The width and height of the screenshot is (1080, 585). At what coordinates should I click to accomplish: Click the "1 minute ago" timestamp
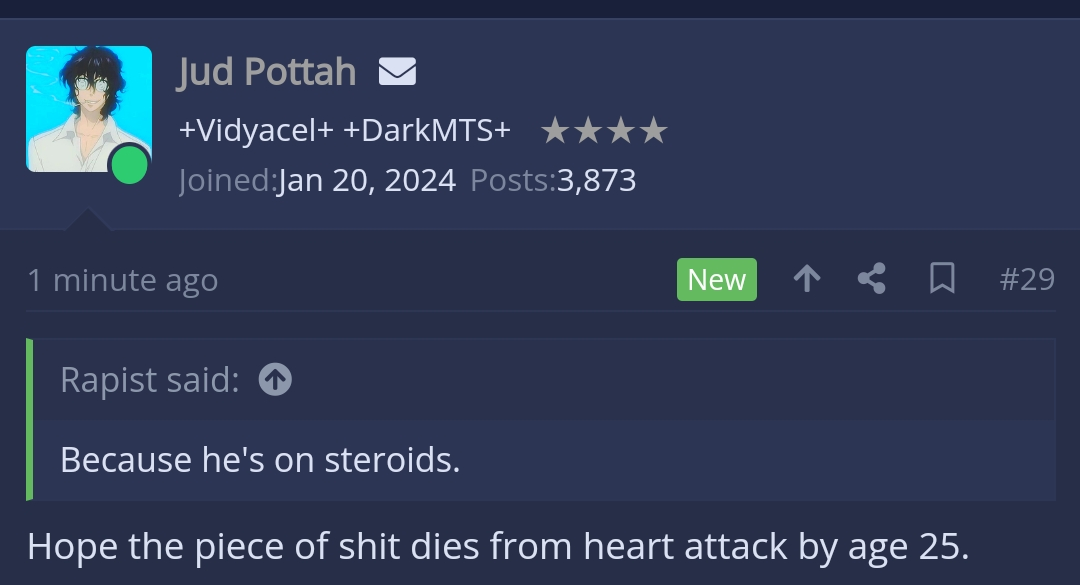pyautogui.click(x=122, y=281)
